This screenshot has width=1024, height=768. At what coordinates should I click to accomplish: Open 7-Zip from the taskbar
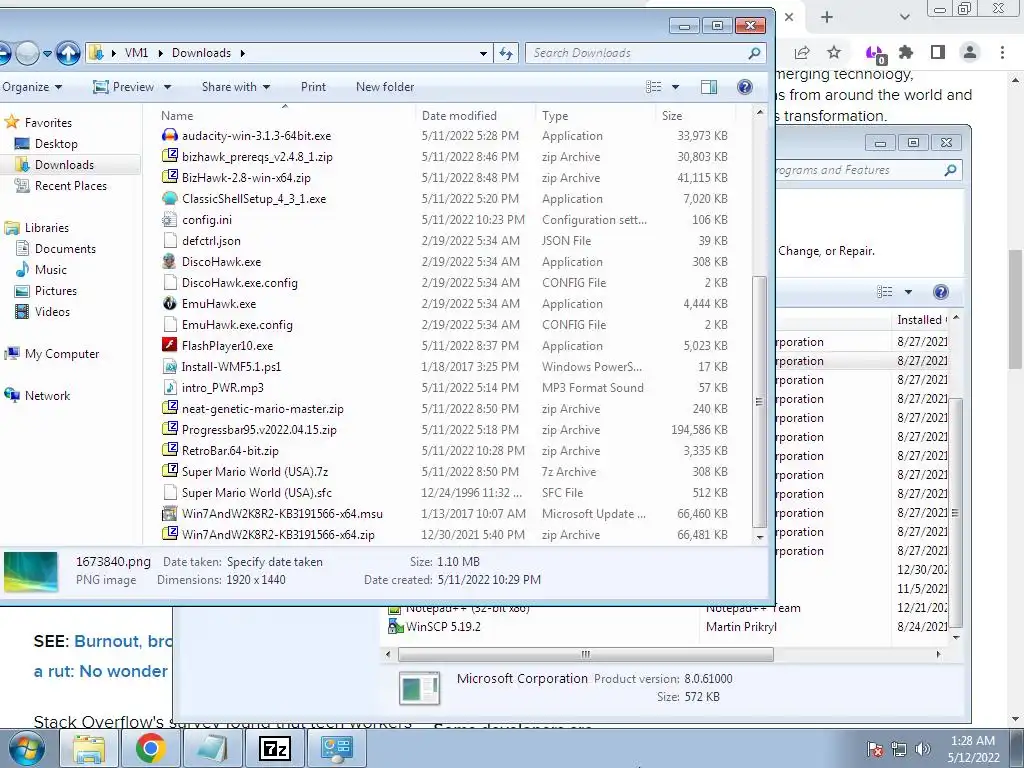click(274, 748)
